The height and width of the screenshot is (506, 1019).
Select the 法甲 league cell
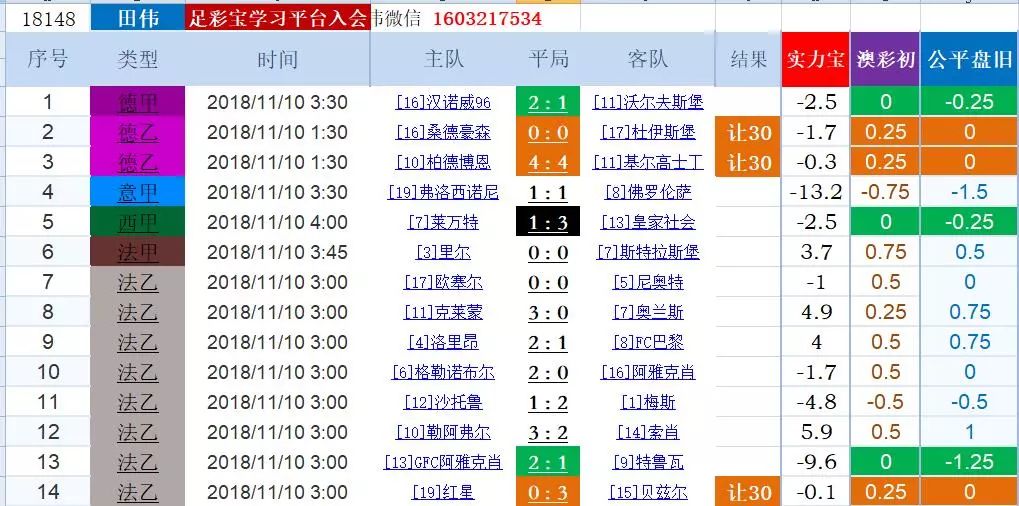click(137, 252)
